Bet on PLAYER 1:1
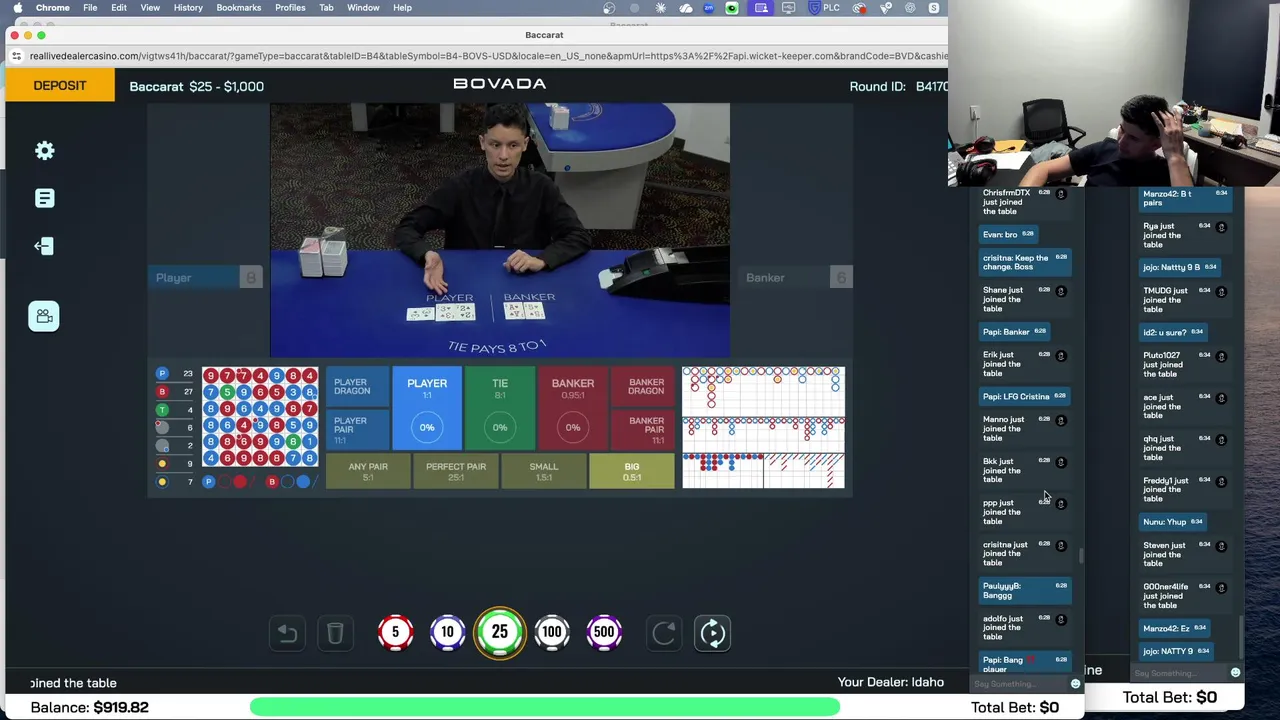 (x=427, y=408)
